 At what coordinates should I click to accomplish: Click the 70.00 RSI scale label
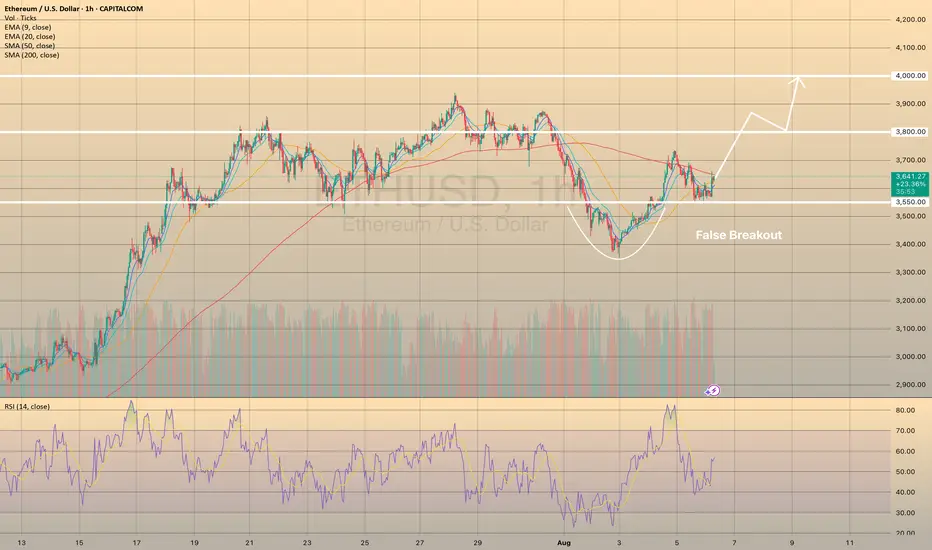click(905, 430)
